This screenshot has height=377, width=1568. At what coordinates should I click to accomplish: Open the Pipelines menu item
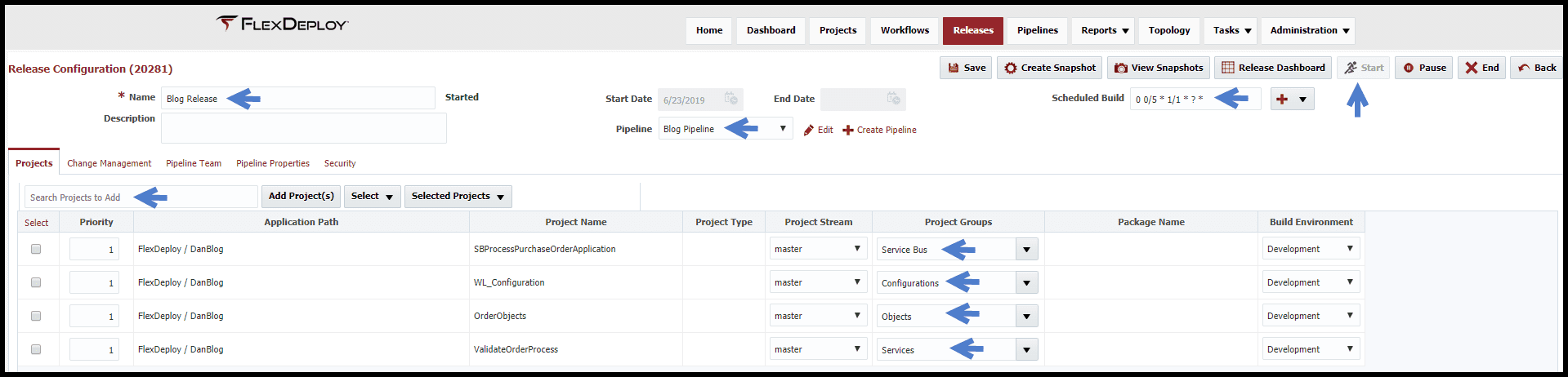[1037, 30]
